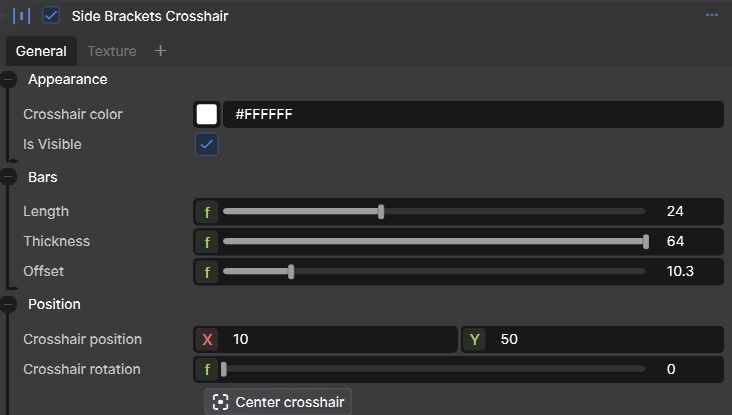Click the f icon beside Length slider

(x=207, y=212)
